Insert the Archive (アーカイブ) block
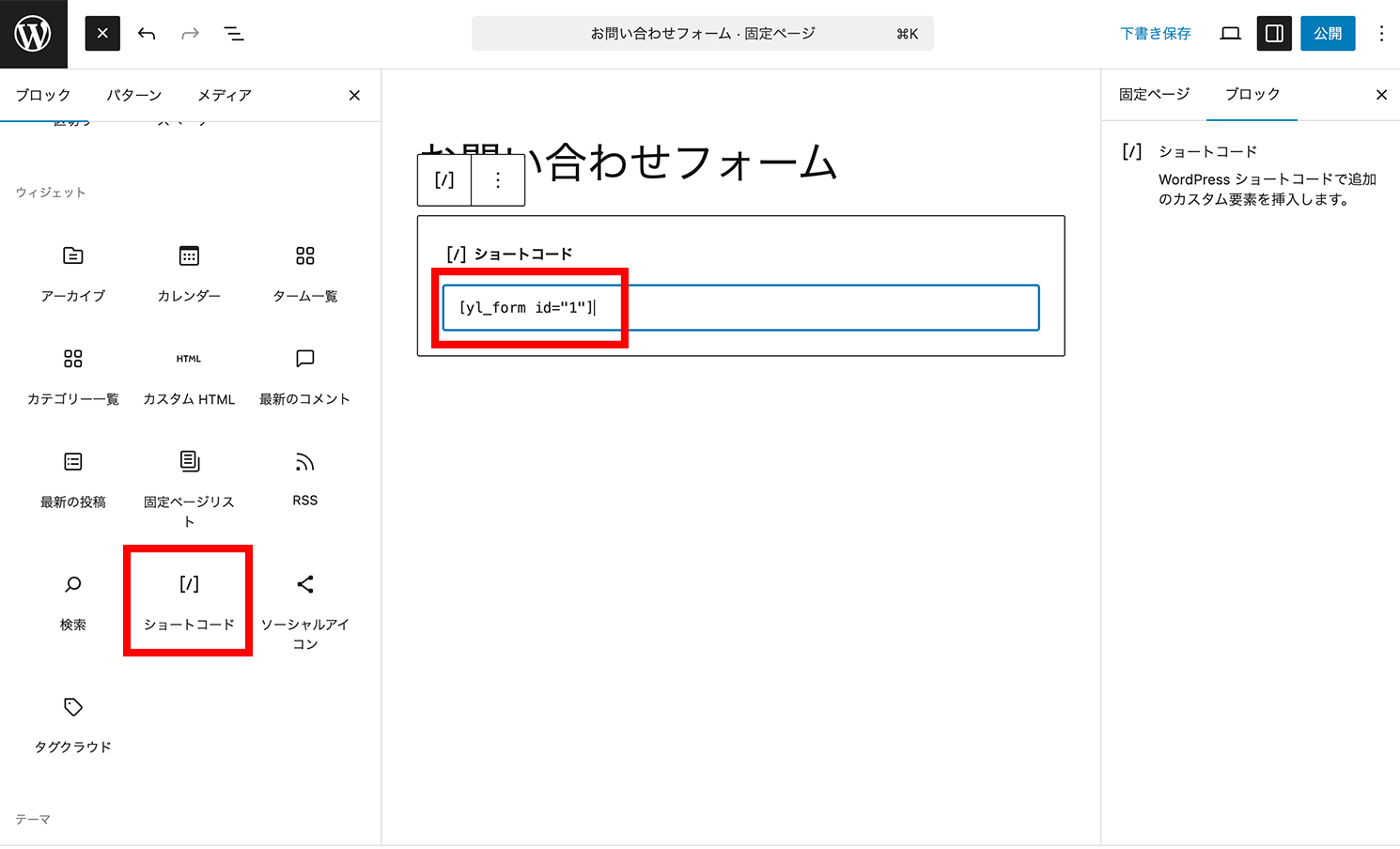Image resolution: width=1400 pixels, height=849 pixels. click(73, 272)
